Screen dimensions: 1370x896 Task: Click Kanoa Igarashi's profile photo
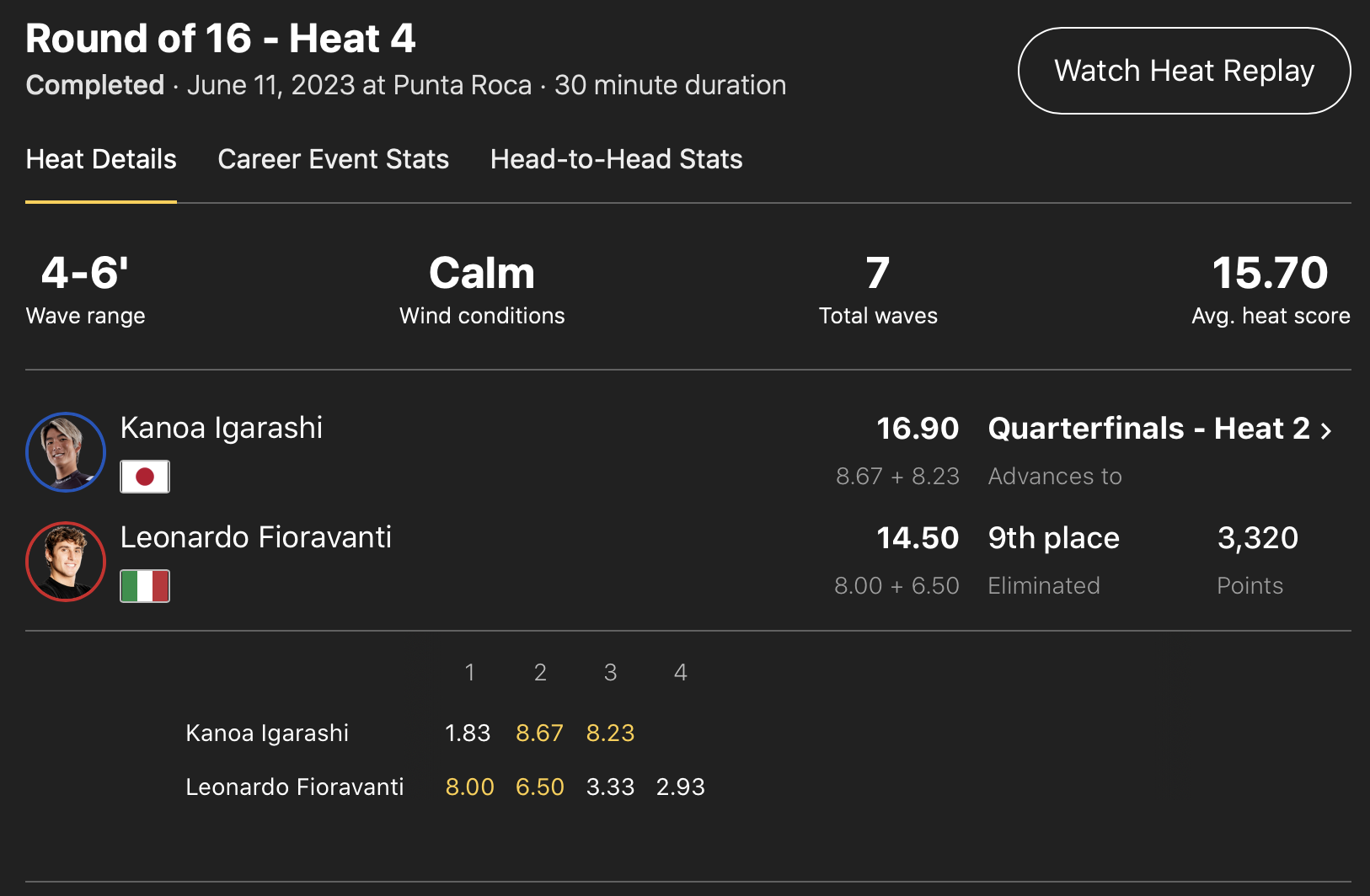pos(66,452)
